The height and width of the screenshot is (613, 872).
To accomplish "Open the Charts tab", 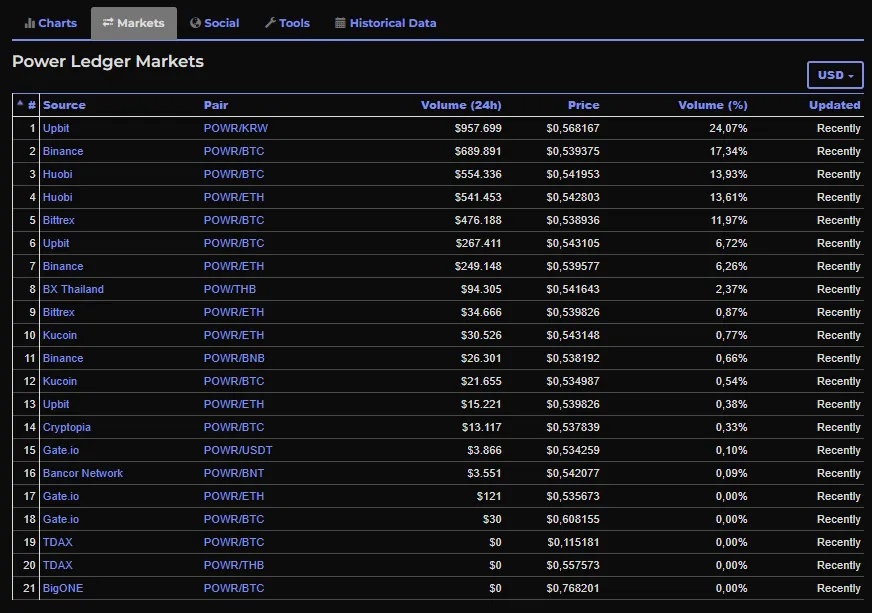I will (x=51, y=23).
